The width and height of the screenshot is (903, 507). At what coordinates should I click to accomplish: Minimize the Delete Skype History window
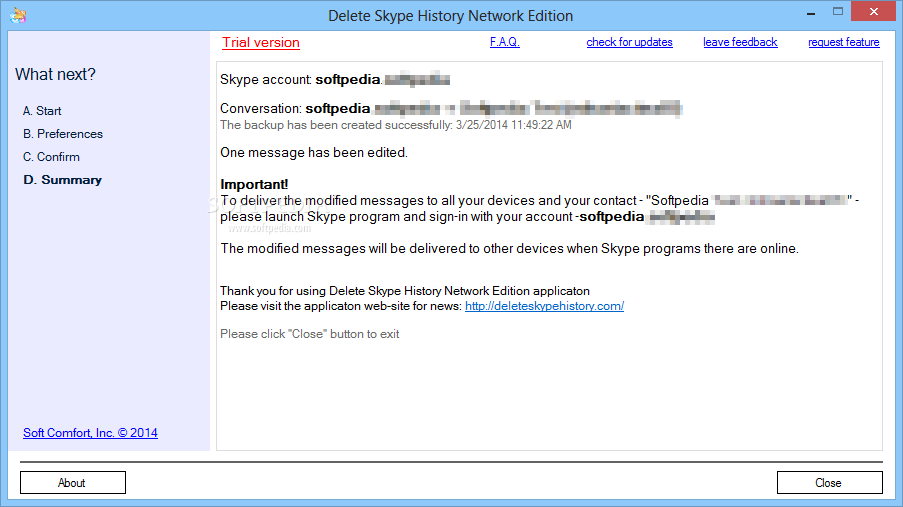(x=811, y=12)
